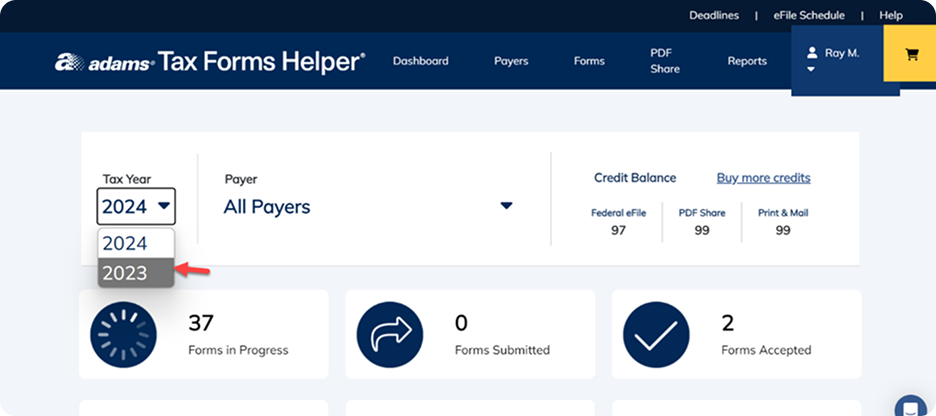
Task: Click the PDF Share credit value 99
Action: (x=701, y=230)
